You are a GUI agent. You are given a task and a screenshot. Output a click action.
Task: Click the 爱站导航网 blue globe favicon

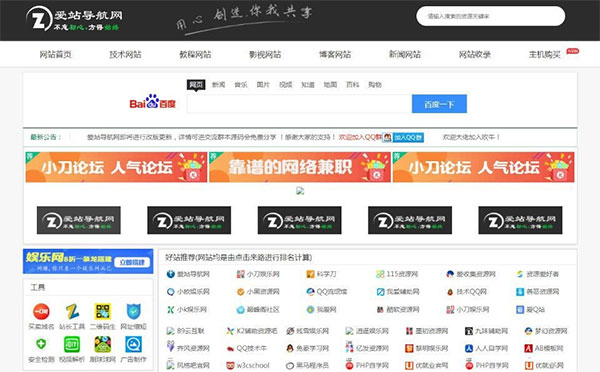coord(171,274)
